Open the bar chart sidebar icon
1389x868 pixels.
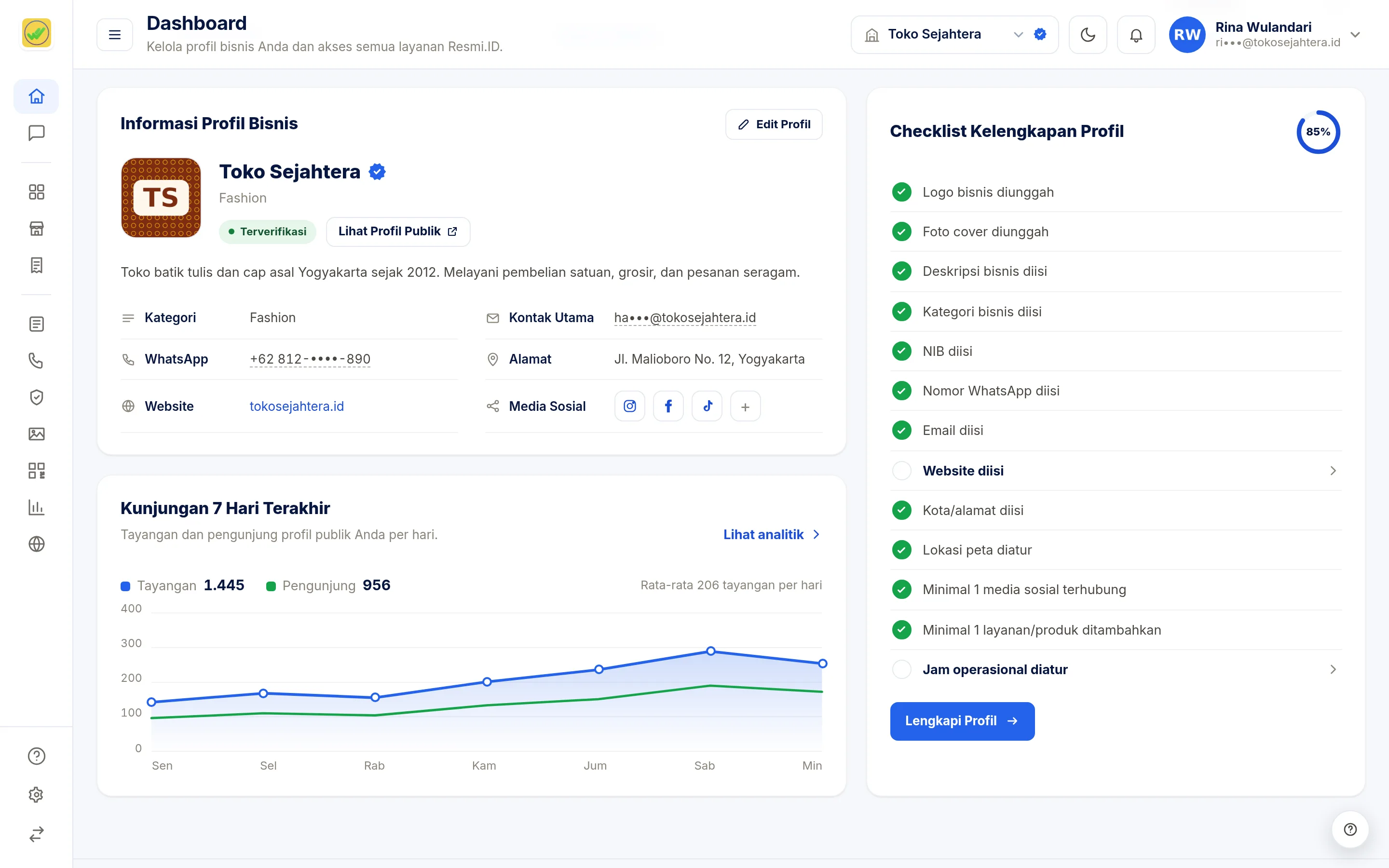(x=36, y=507)
